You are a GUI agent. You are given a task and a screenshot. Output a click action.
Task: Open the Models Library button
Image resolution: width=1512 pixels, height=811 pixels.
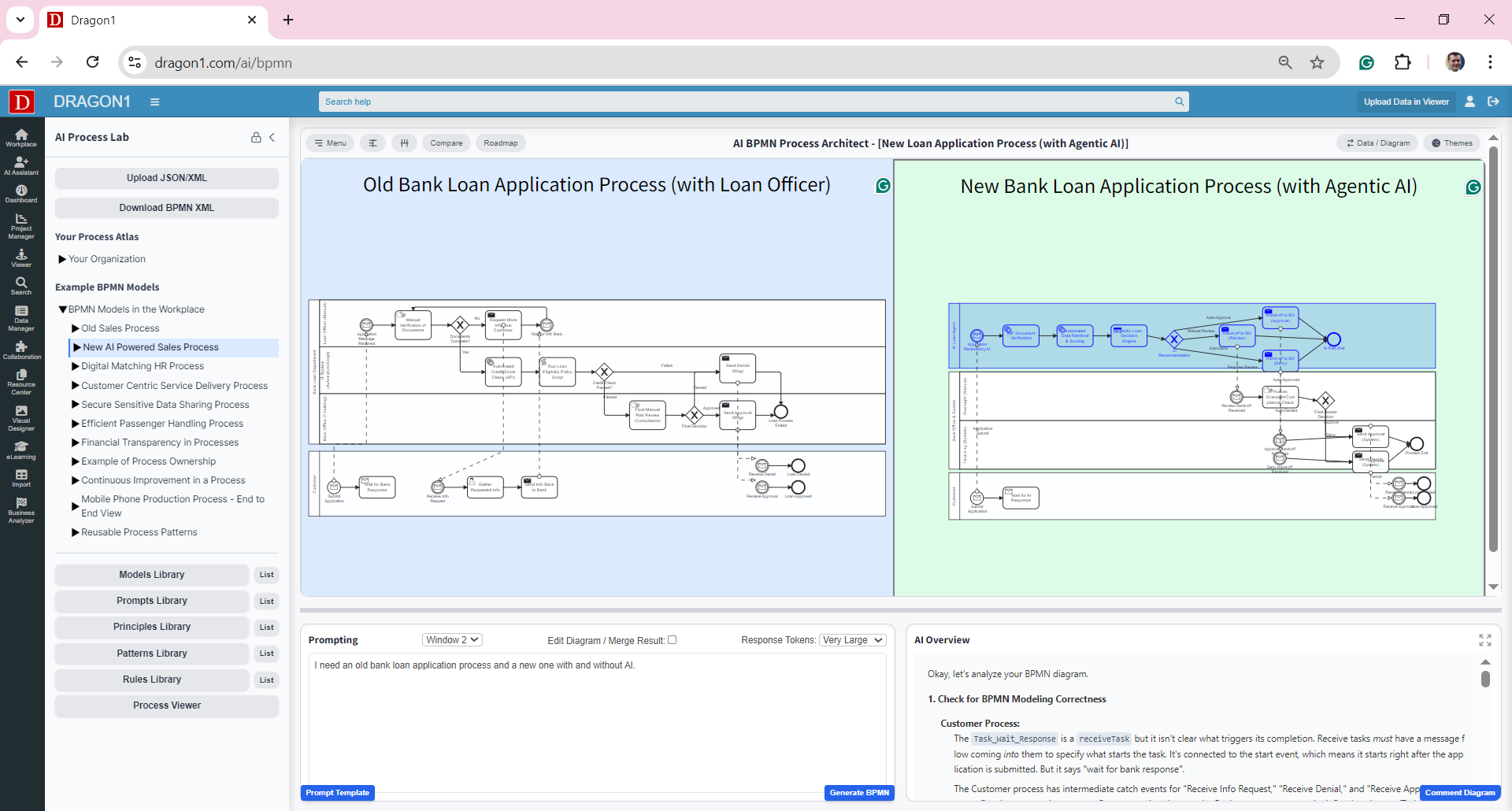tap(152, 575)
